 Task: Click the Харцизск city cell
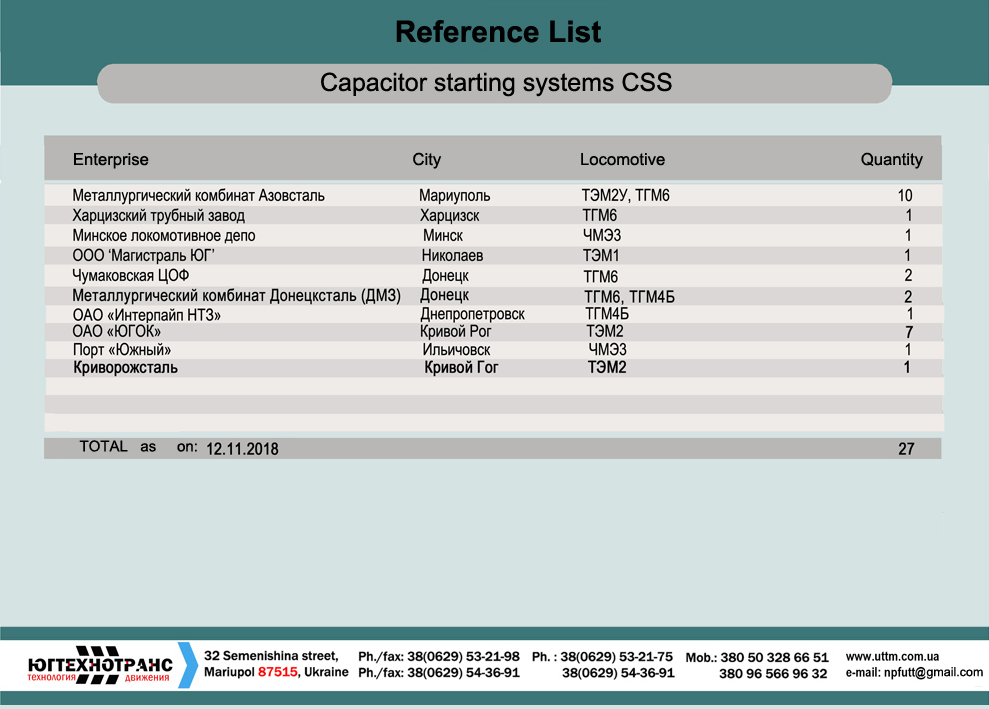coord(450,216)
